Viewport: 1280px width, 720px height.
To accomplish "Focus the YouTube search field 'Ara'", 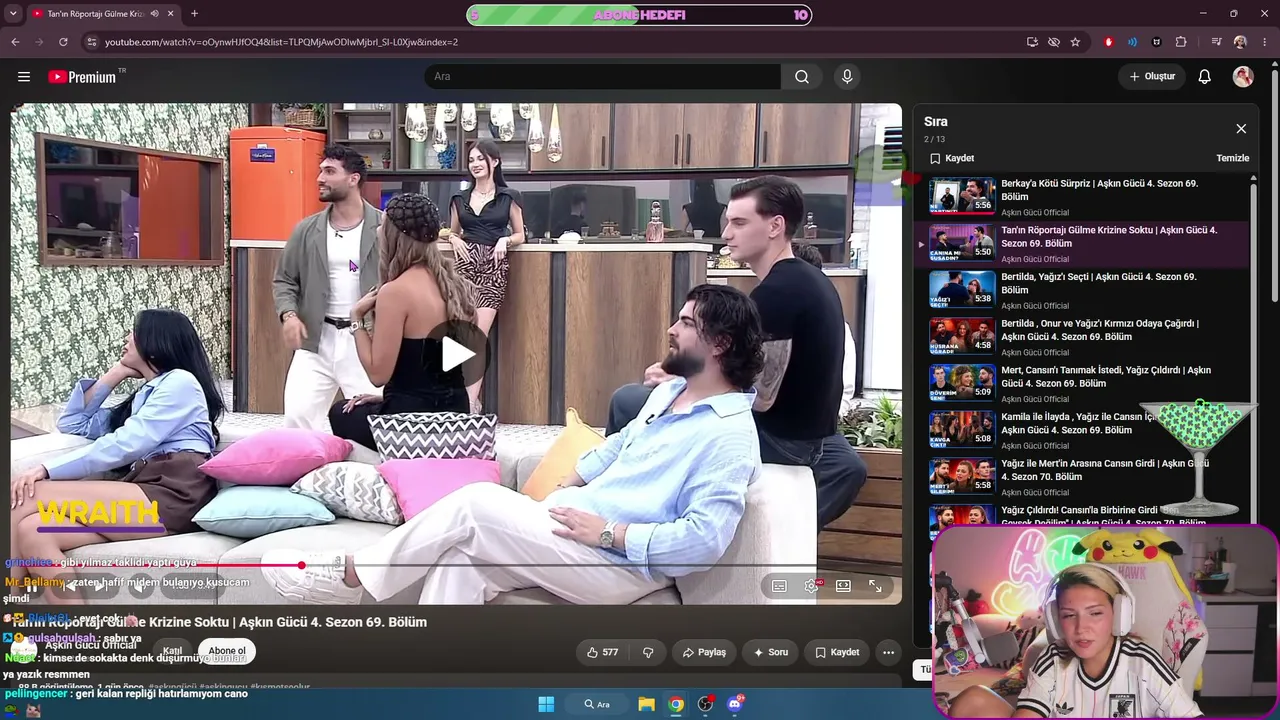I will pos(602,77).
